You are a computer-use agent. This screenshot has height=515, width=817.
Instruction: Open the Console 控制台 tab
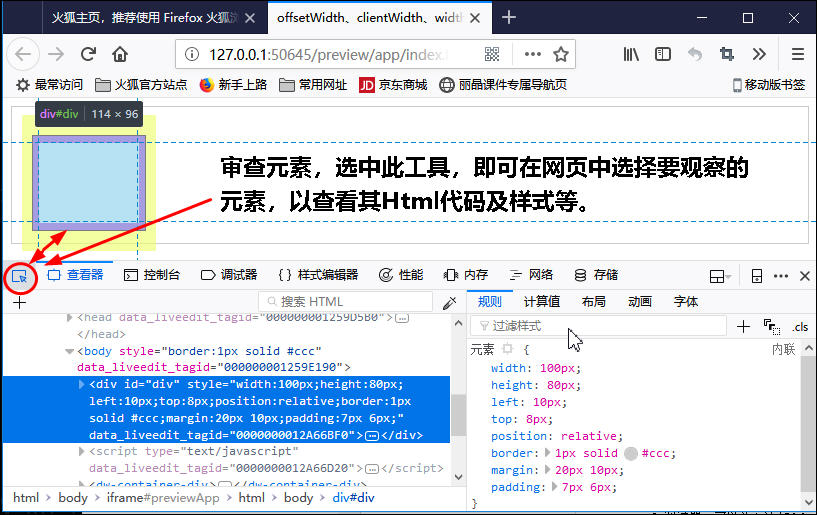[152, 275]
